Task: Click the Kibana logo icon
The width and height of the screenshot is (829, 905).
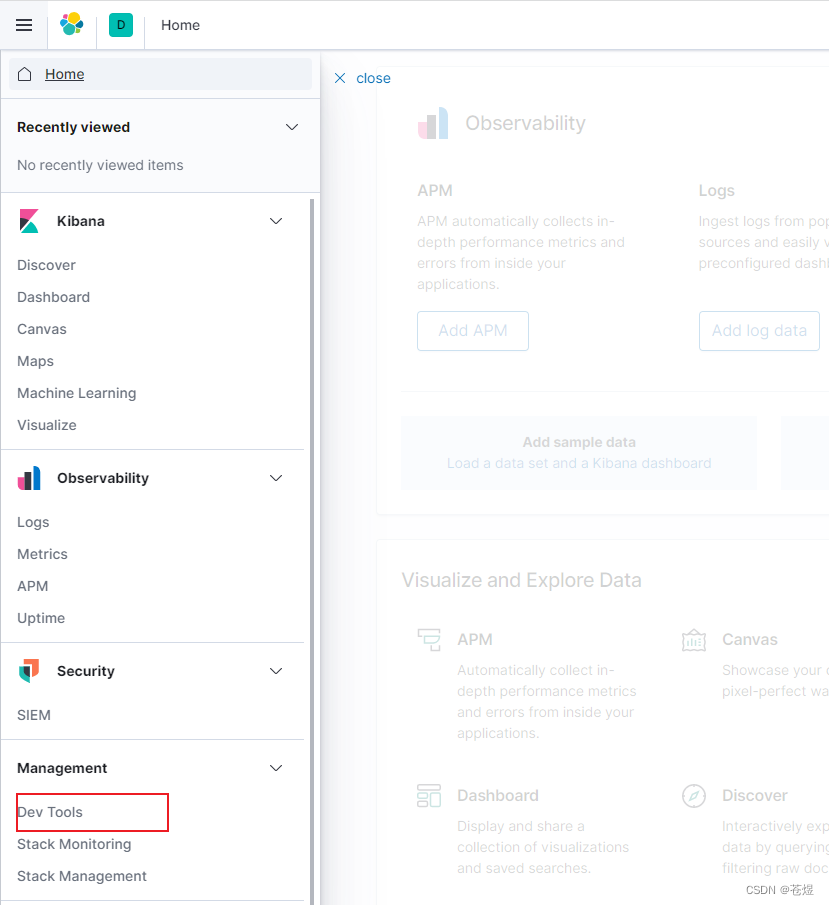Action: click(29, 221)
